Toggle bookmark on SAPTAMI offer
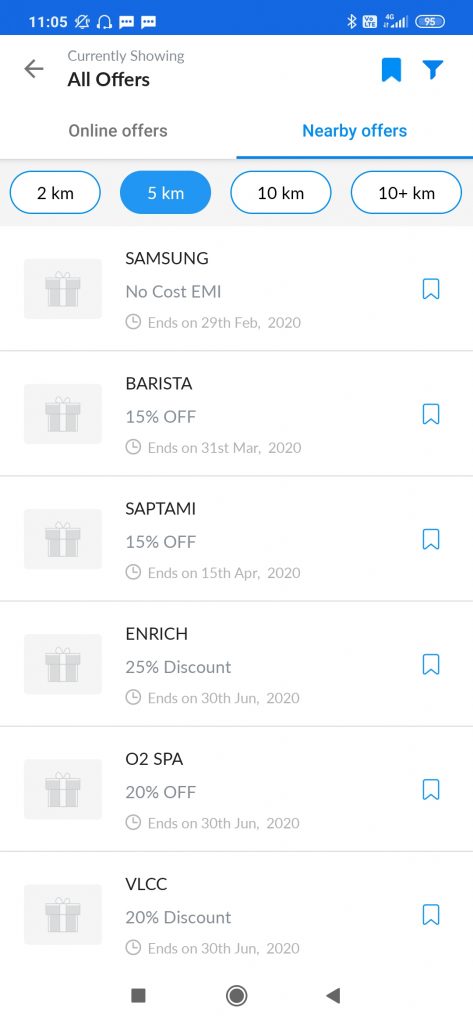The height and width of the screenshot is (1024, 473). pos(431,539)
